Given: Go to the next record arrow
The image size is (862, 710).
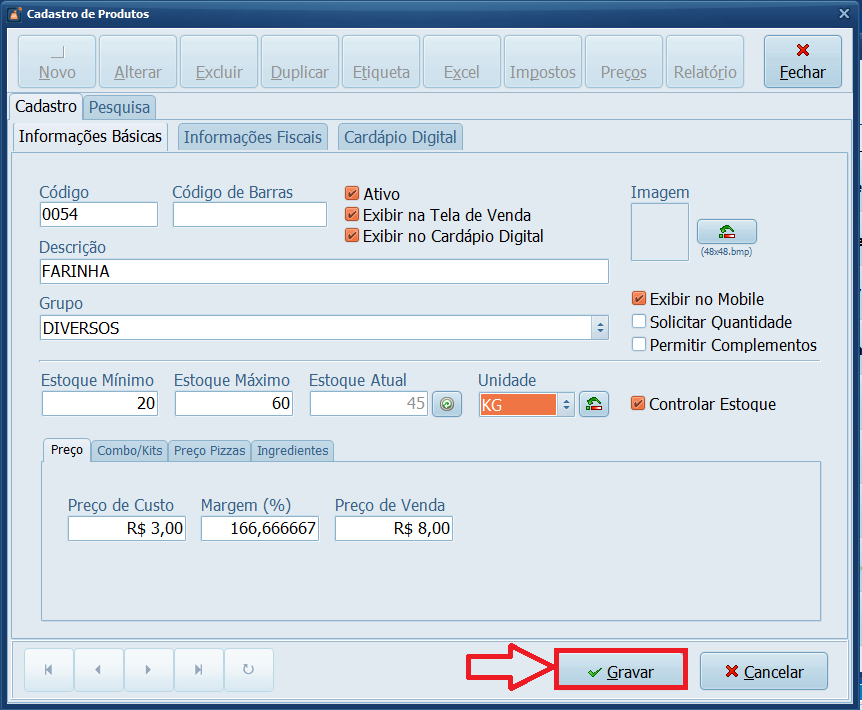Looking at the screenshot, I should point(148,670).
